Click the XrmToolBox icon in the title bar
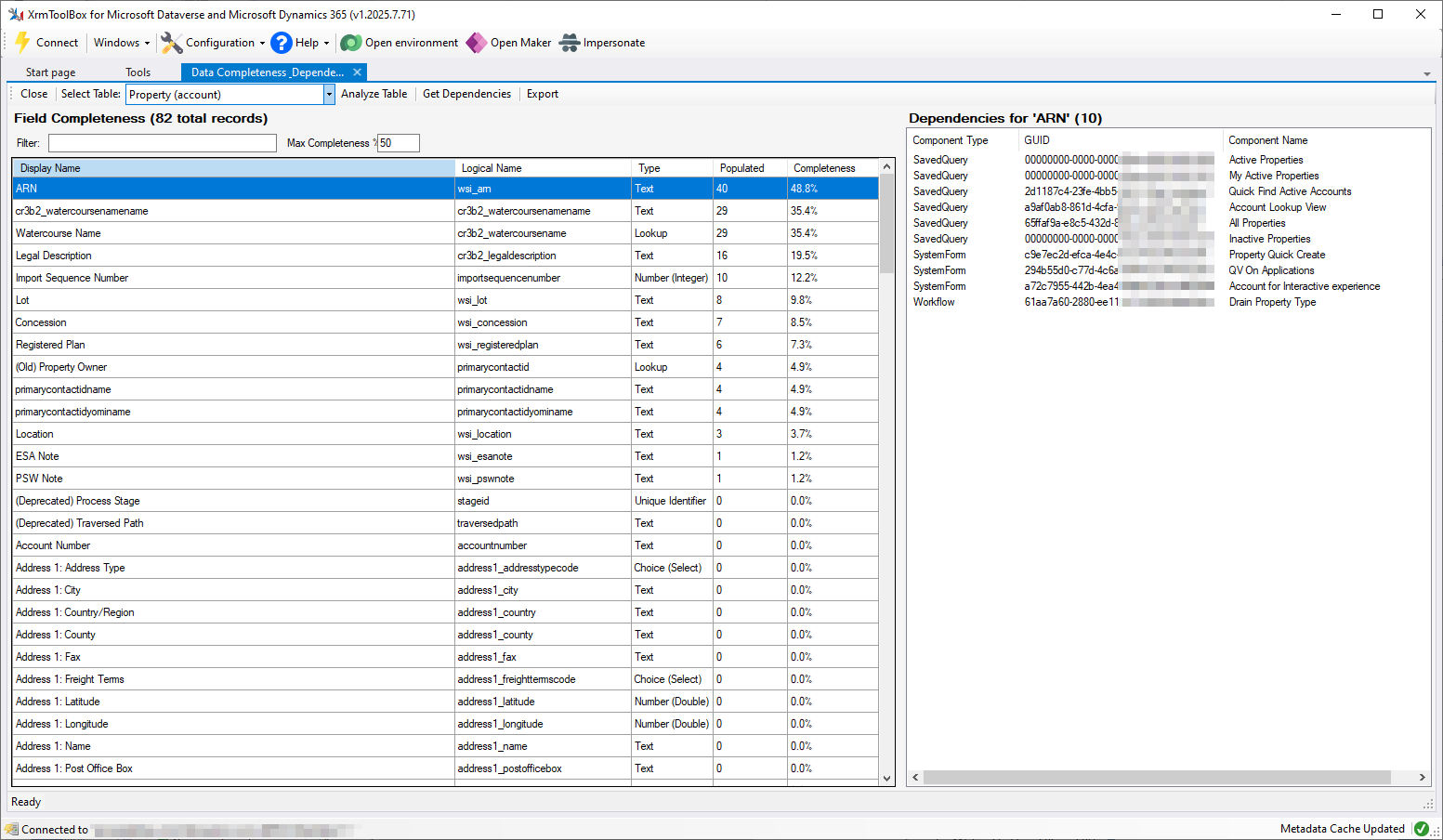 tap(15, 14)
